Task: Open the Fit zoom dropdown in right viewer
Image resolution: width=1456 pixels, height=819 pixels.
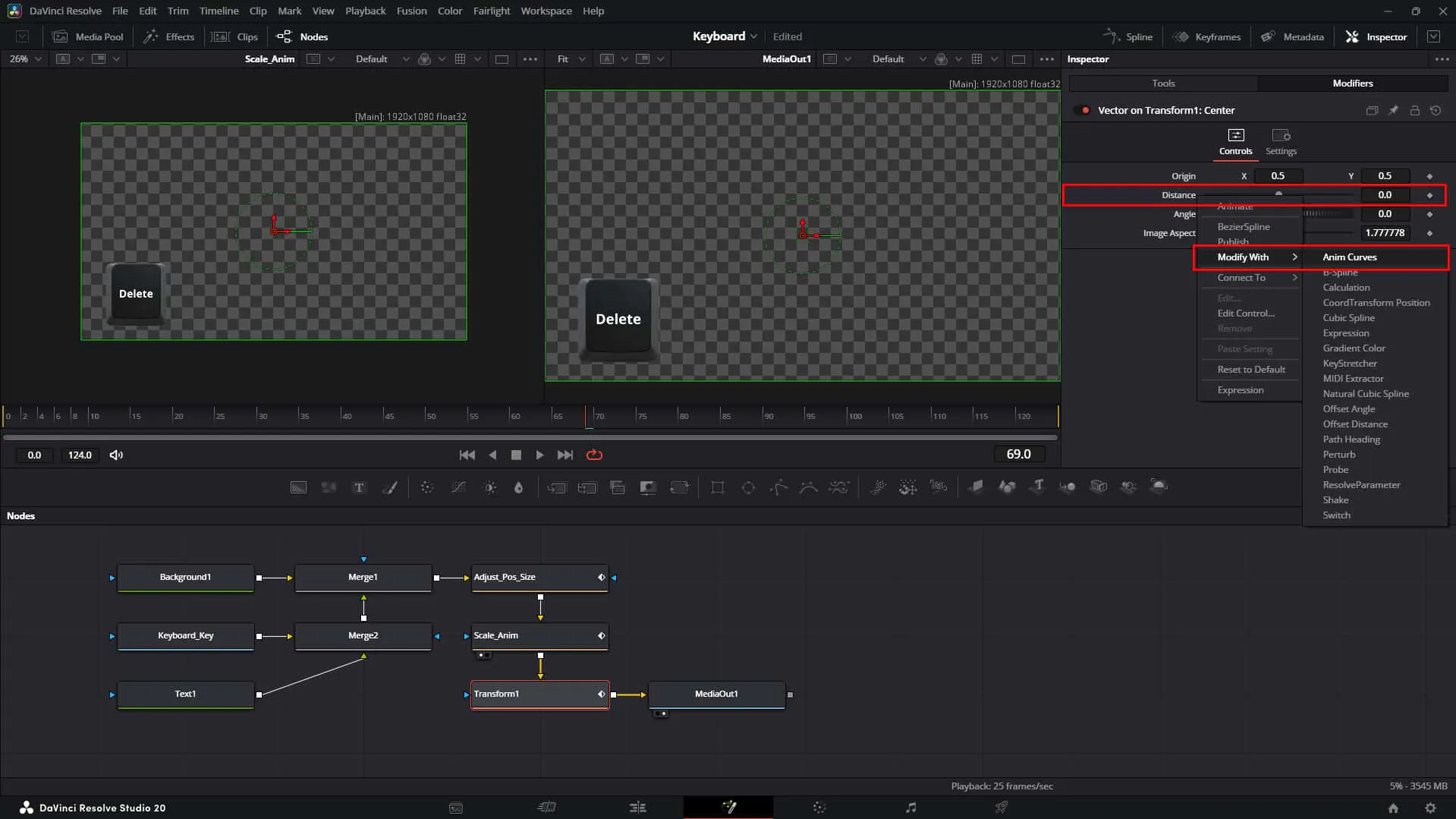Action: (x=571, y=58)
